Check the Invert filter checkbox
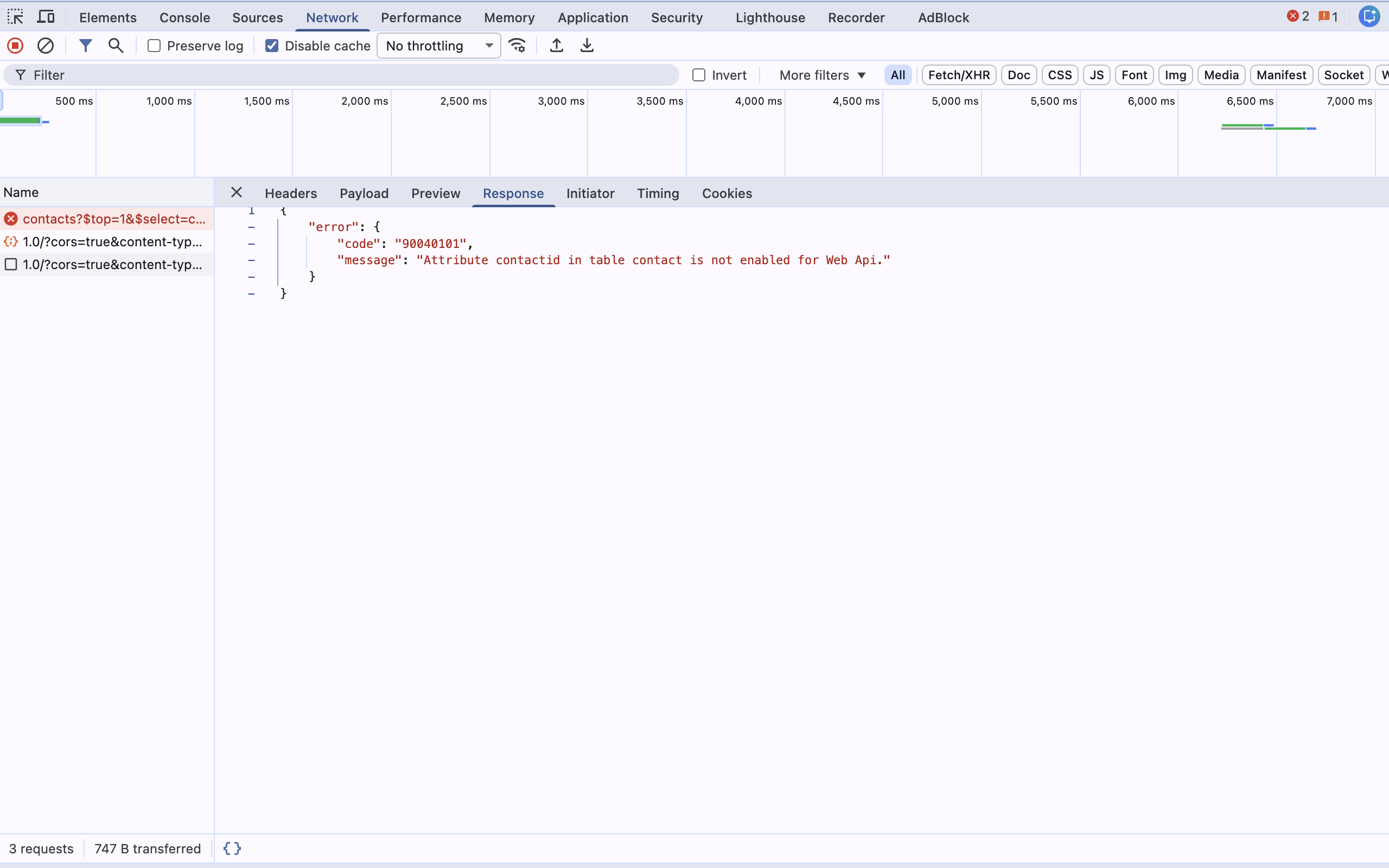 698,75
